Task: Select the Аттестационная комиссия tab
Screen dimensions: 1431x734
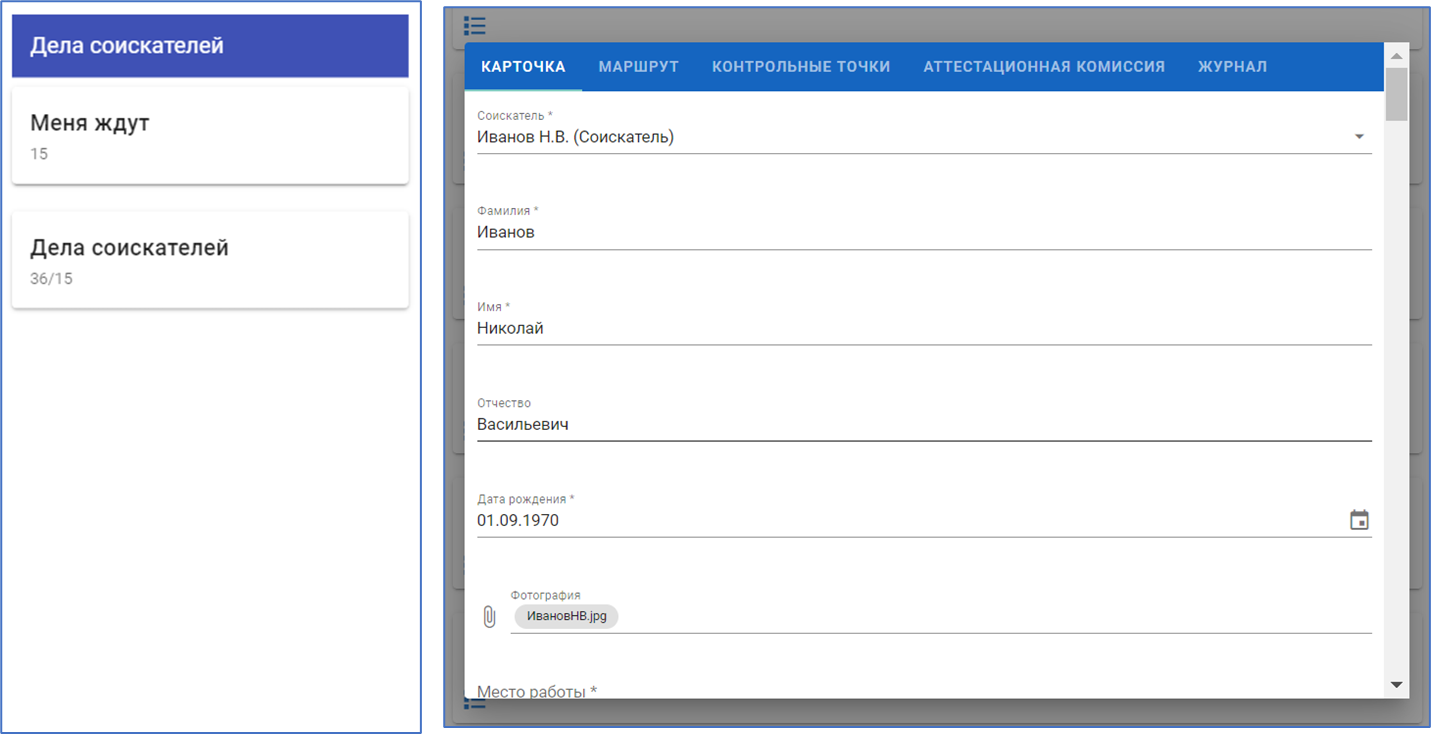Action: point(1043,67)
